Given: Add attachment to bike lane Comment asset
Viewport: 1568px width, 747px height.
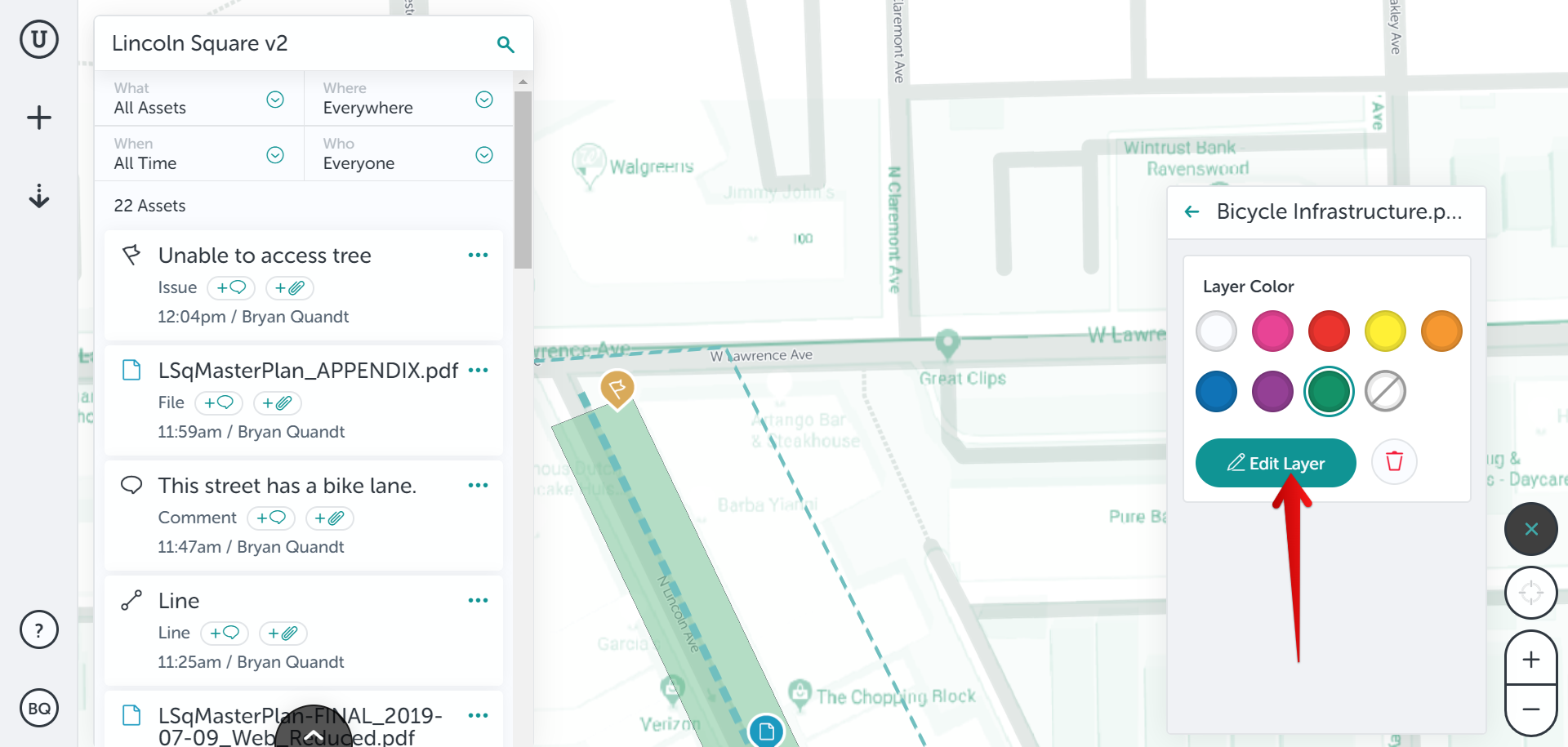Looking at the screenshot, I should pos(329,518).
